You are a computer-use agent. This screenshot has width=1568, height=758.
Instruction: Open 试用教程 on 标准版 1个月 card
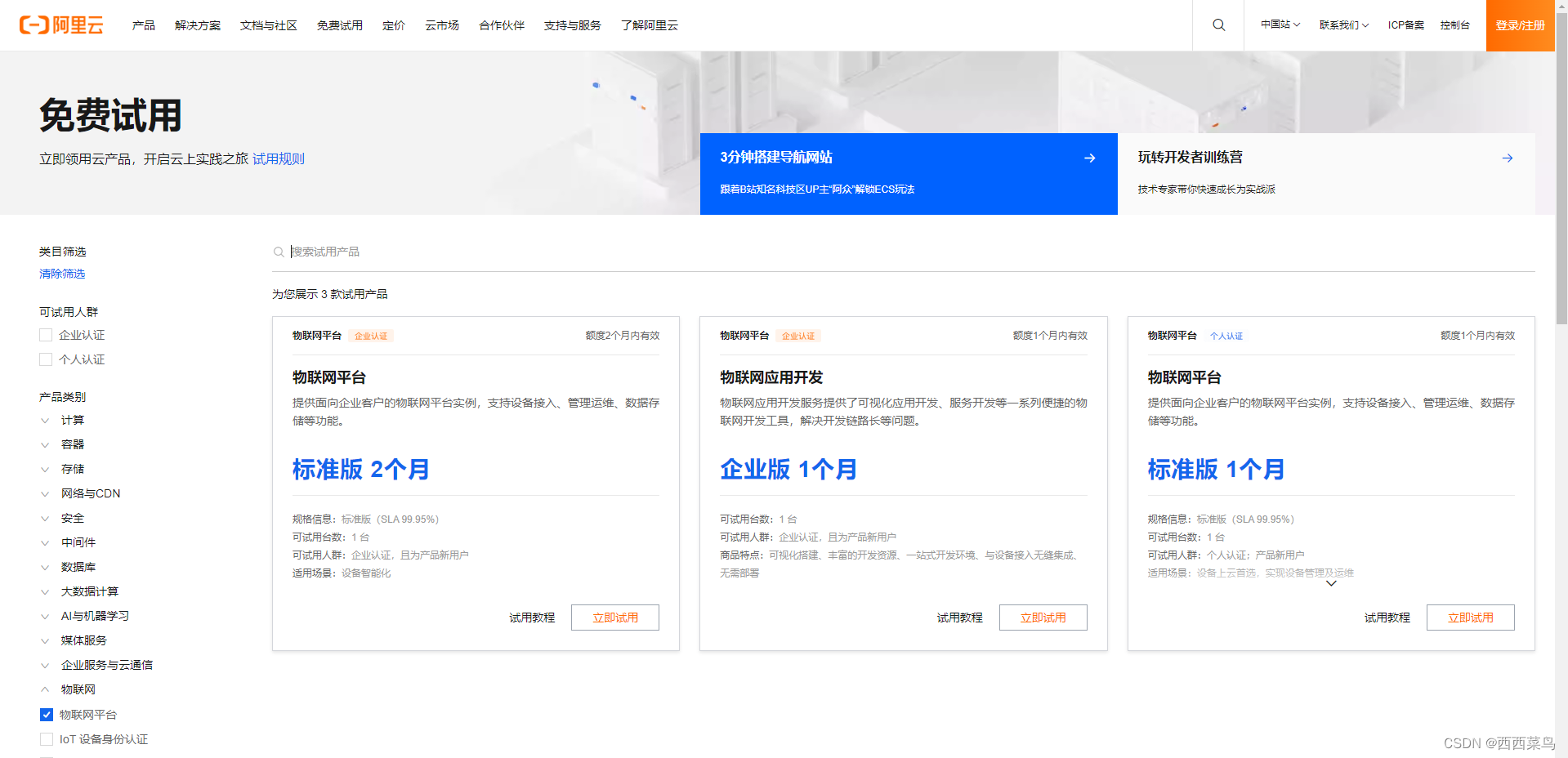(1387, 618)
